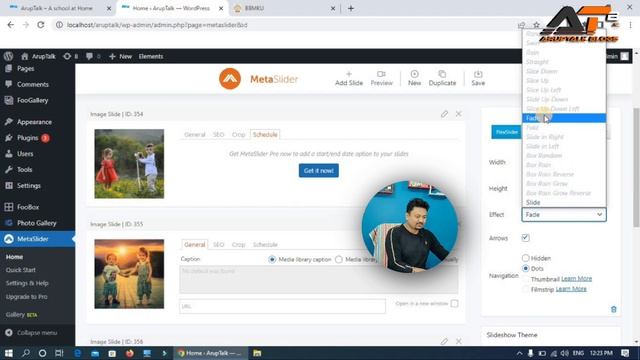Choose Slide option in effect list
640x360 pixels.
click(x=564, y=202)
